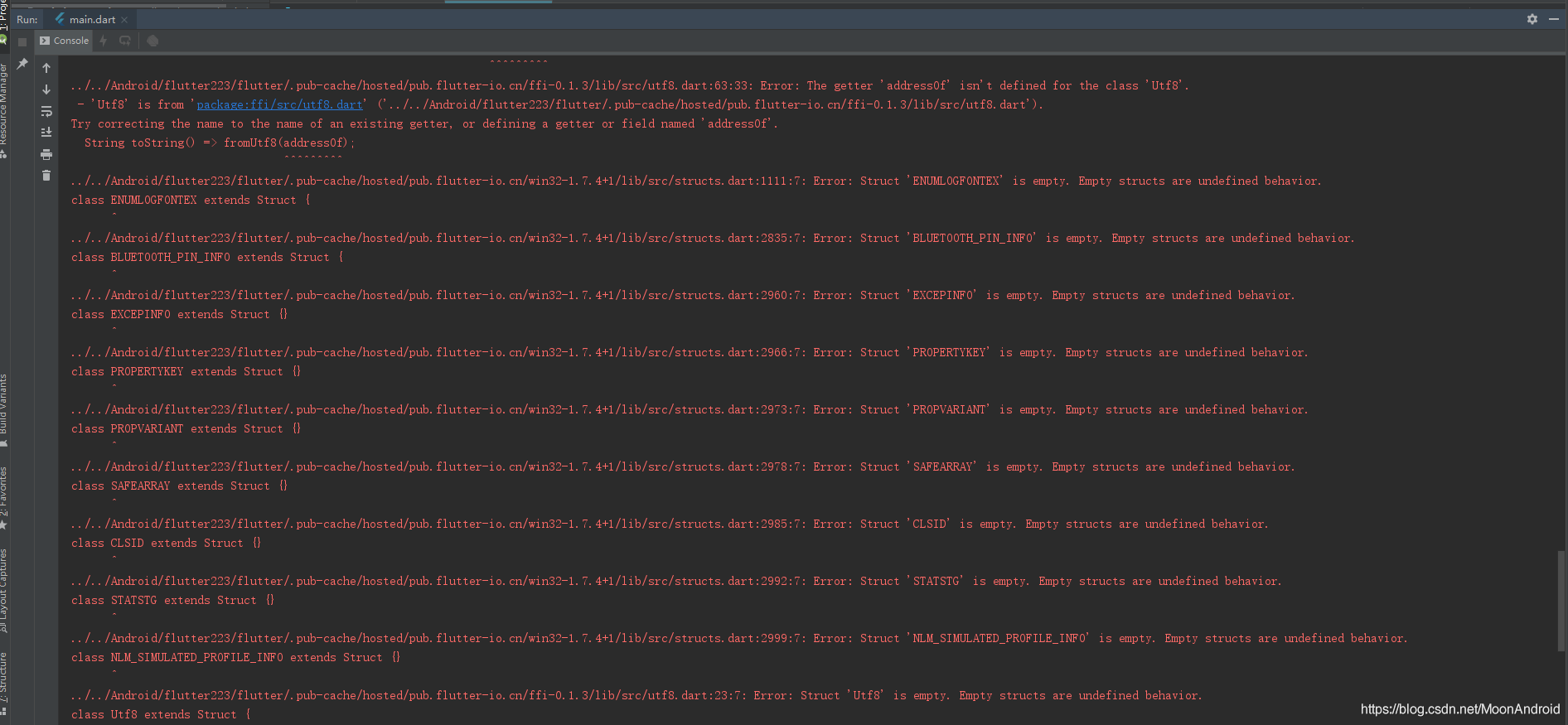This screenshot has height=725, width=1568.
Task: Toggle soft-wrap in the console
Action: pyautogui.click(x=46, y=111)
